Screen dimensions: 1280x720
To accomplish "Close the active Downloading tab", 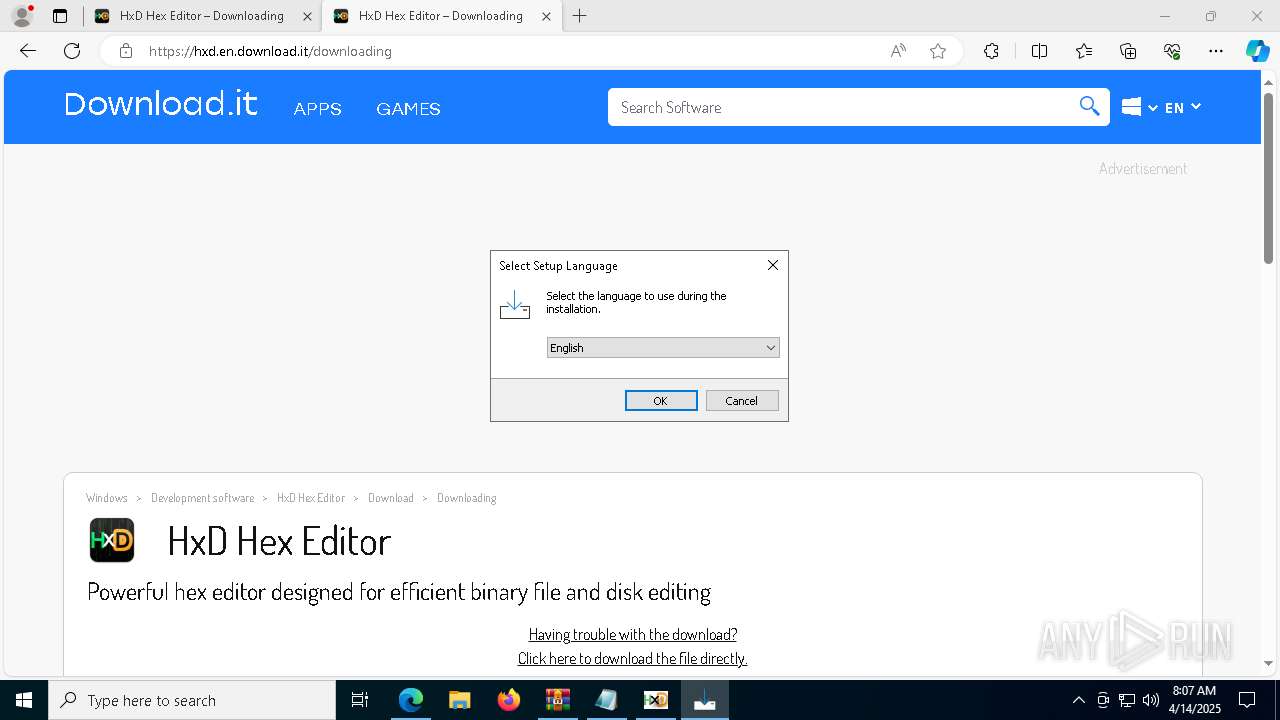I will coord(546,16).
